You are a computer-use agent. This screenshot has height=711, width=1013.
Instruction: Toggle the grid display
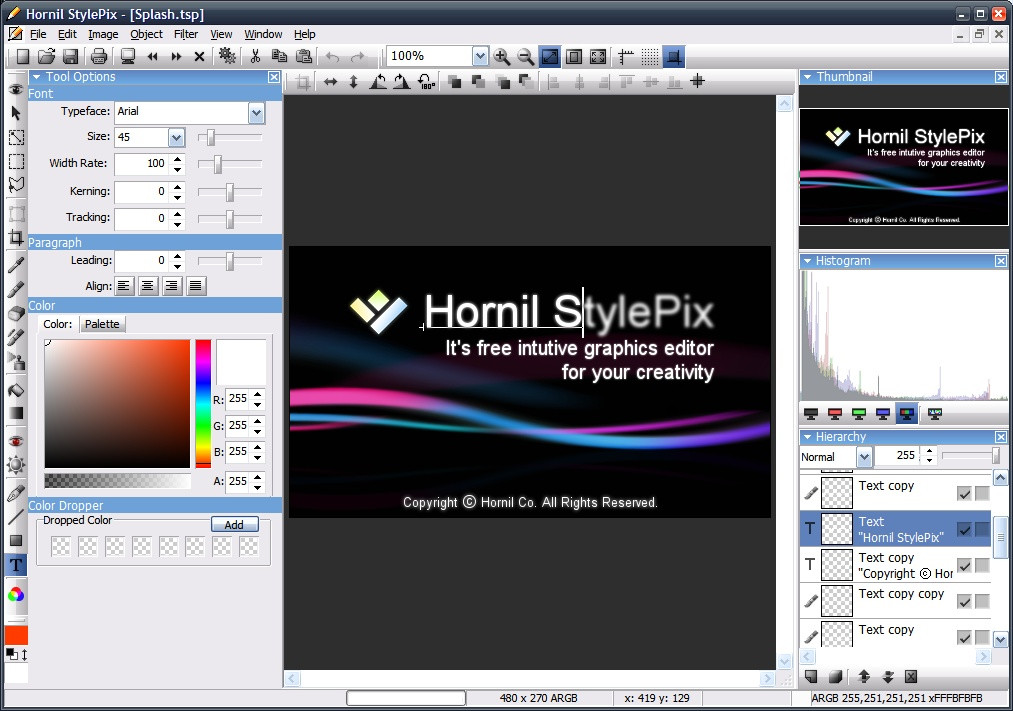(x=650, y=57)
